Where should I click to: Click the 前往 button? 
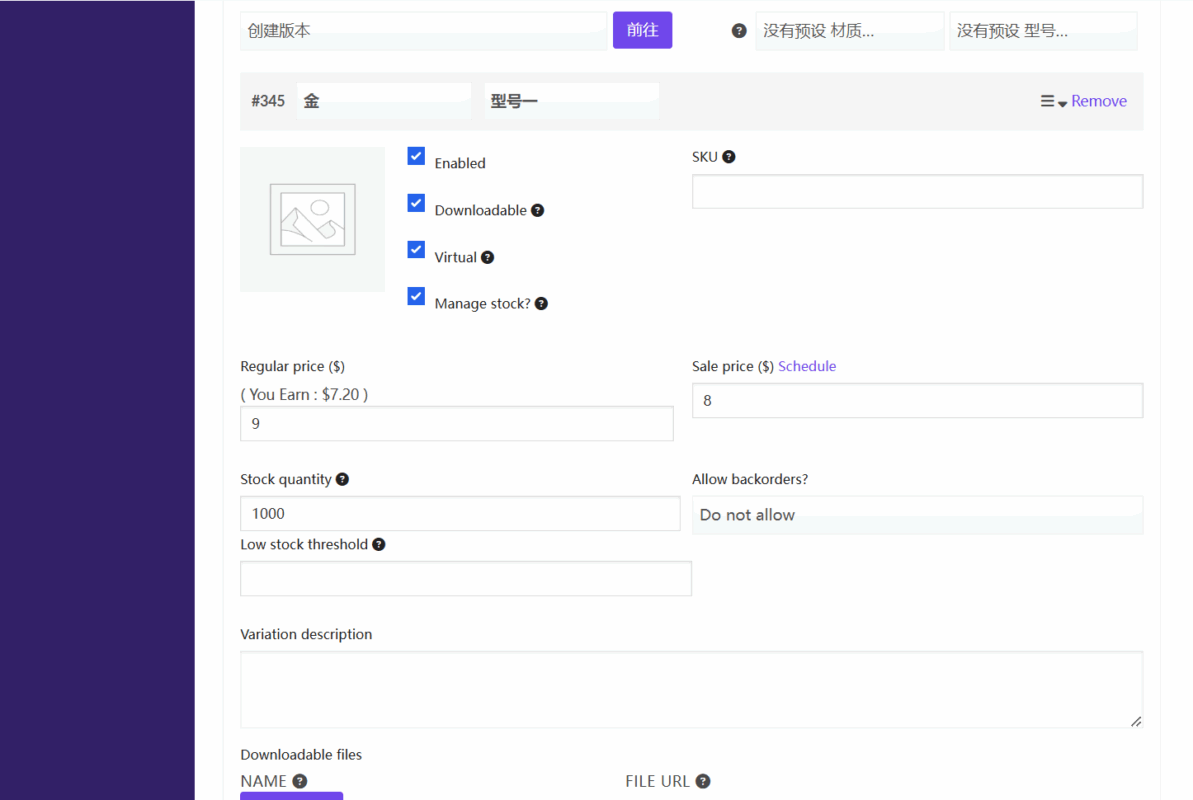coord(642,30)
